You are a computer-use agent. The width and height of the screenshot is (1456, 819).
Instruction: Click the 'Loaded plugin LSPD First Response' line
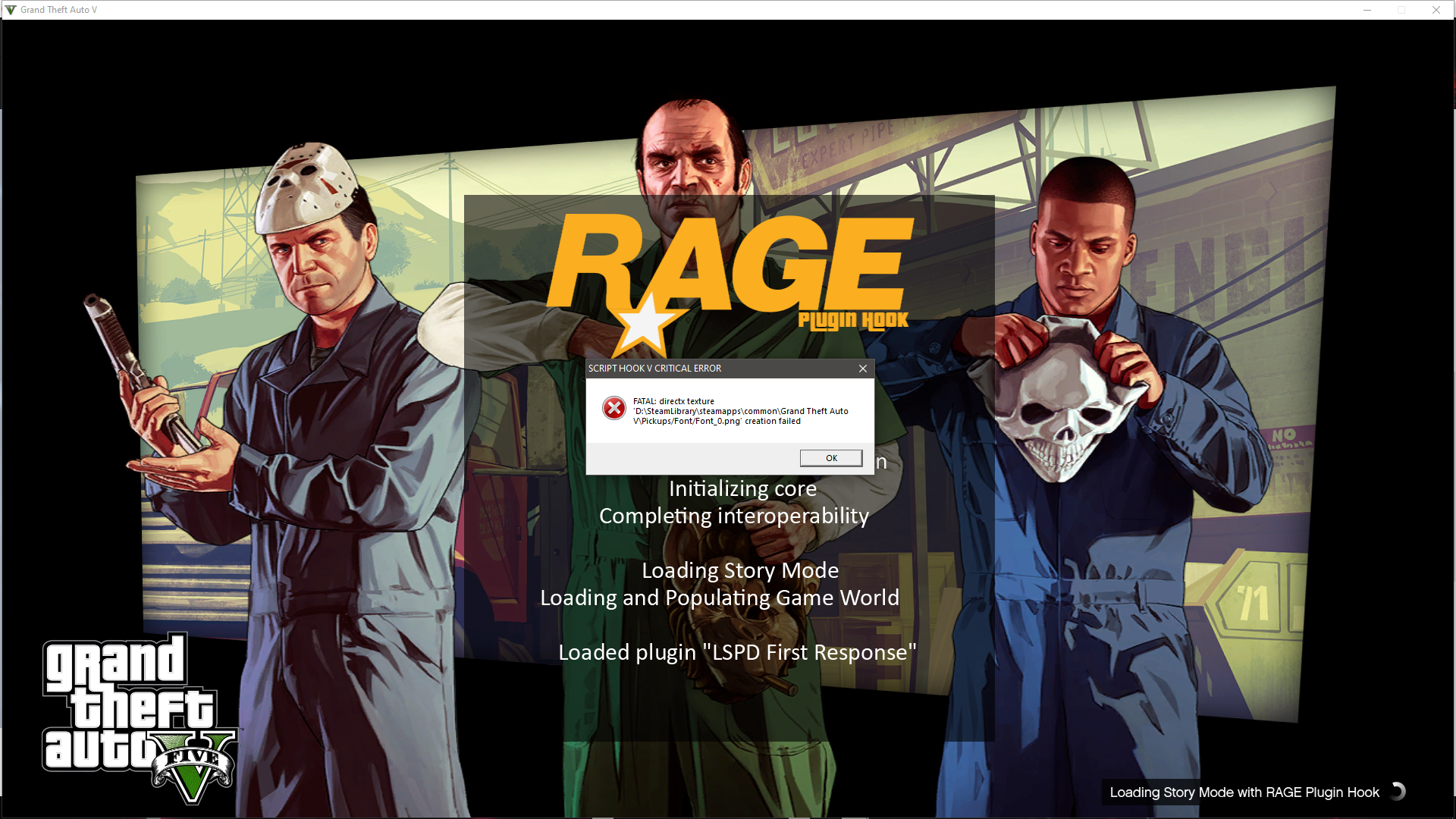(737, 653)
